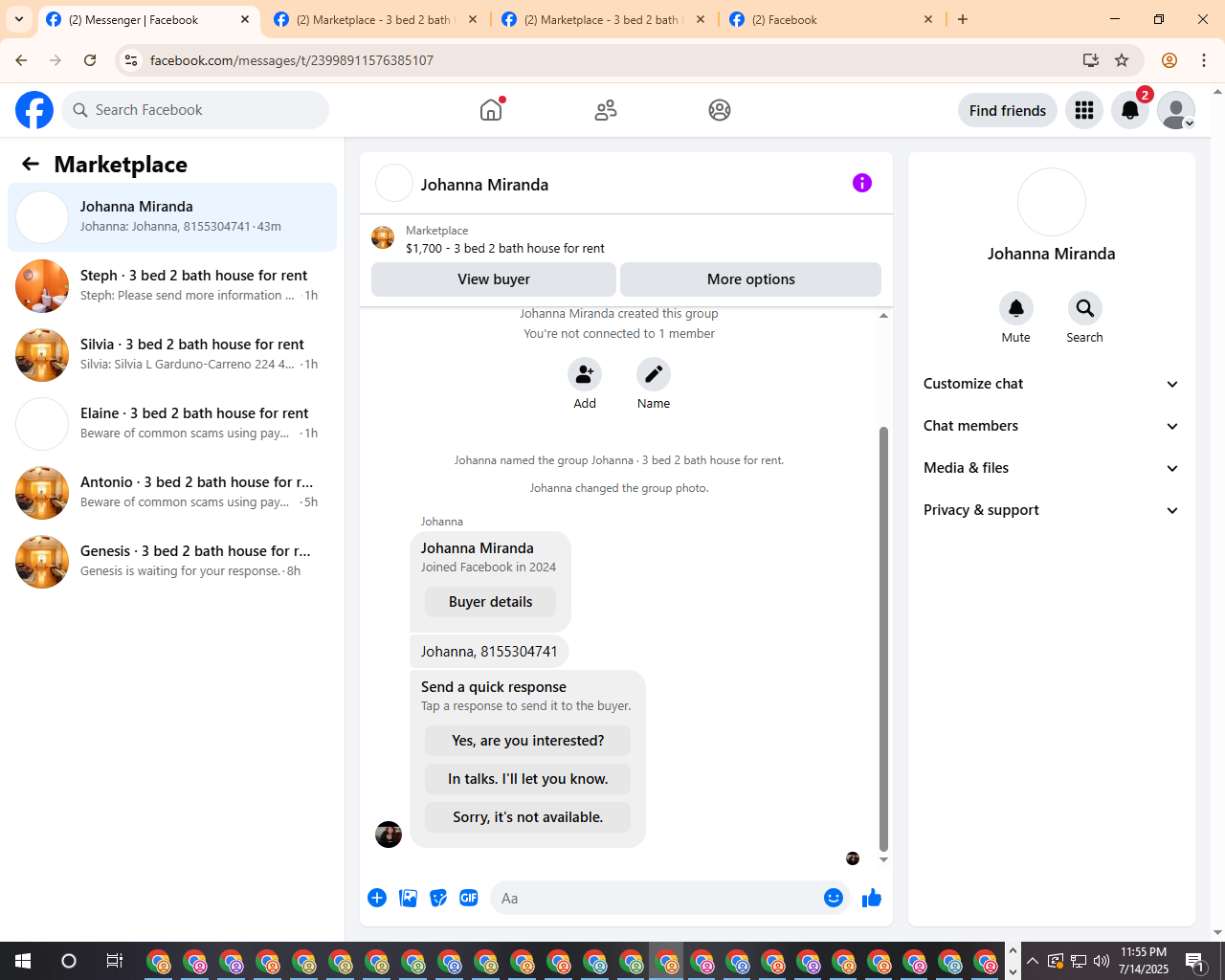Search in conversation using magnifier icon

[x=1085, y=308]
